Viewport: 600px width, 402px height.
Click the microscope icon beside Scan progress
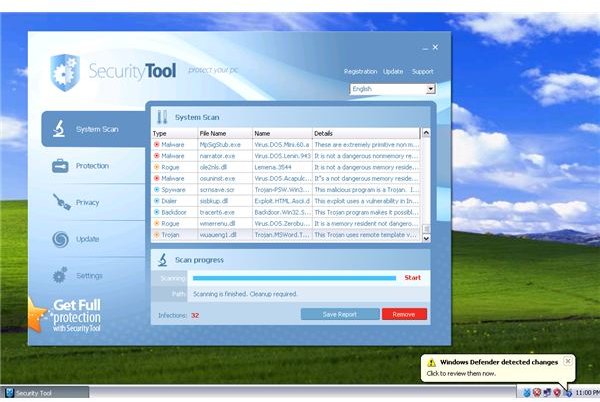[163, 260]
